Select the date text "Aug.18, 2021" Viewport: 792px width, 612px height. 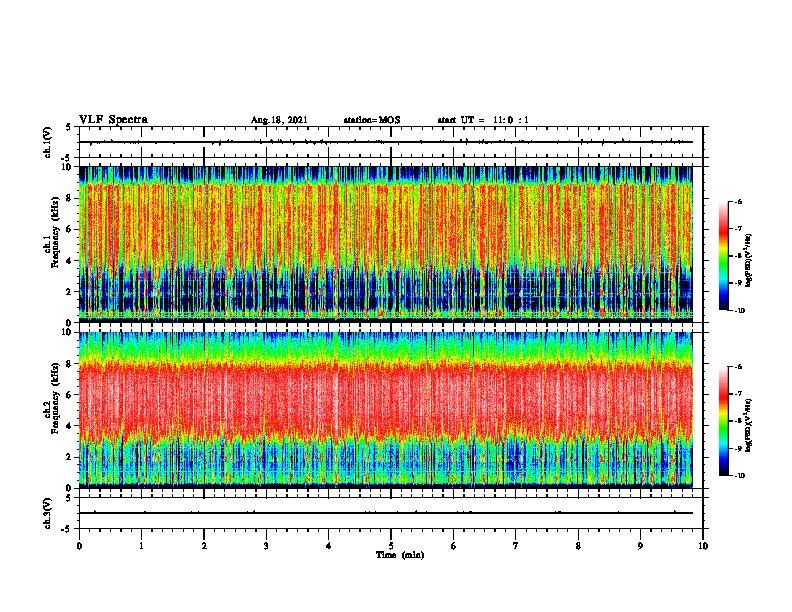pyautogui.click(x=279, y=120)
